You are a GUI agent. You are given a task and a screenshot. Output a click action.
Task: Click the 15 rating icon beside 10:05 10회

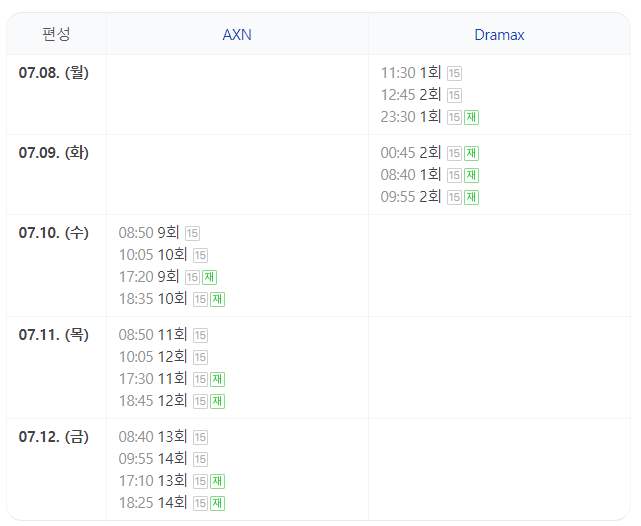click(x=200, y=256)
